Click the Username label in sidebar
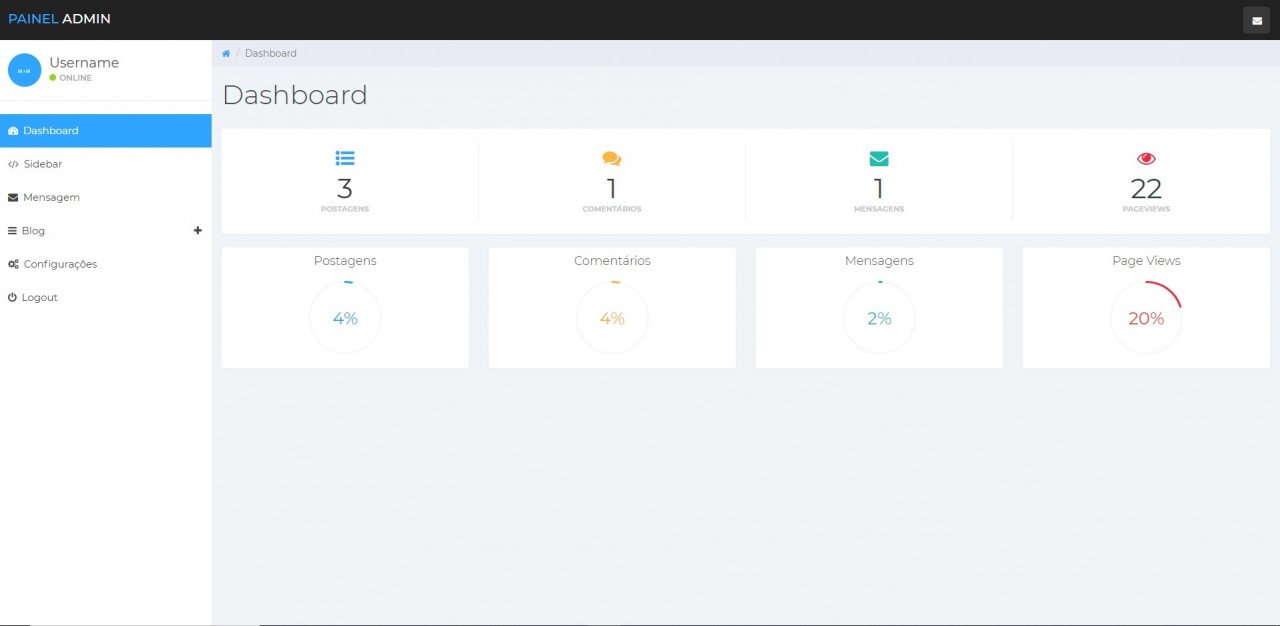 tap(84, 63)
